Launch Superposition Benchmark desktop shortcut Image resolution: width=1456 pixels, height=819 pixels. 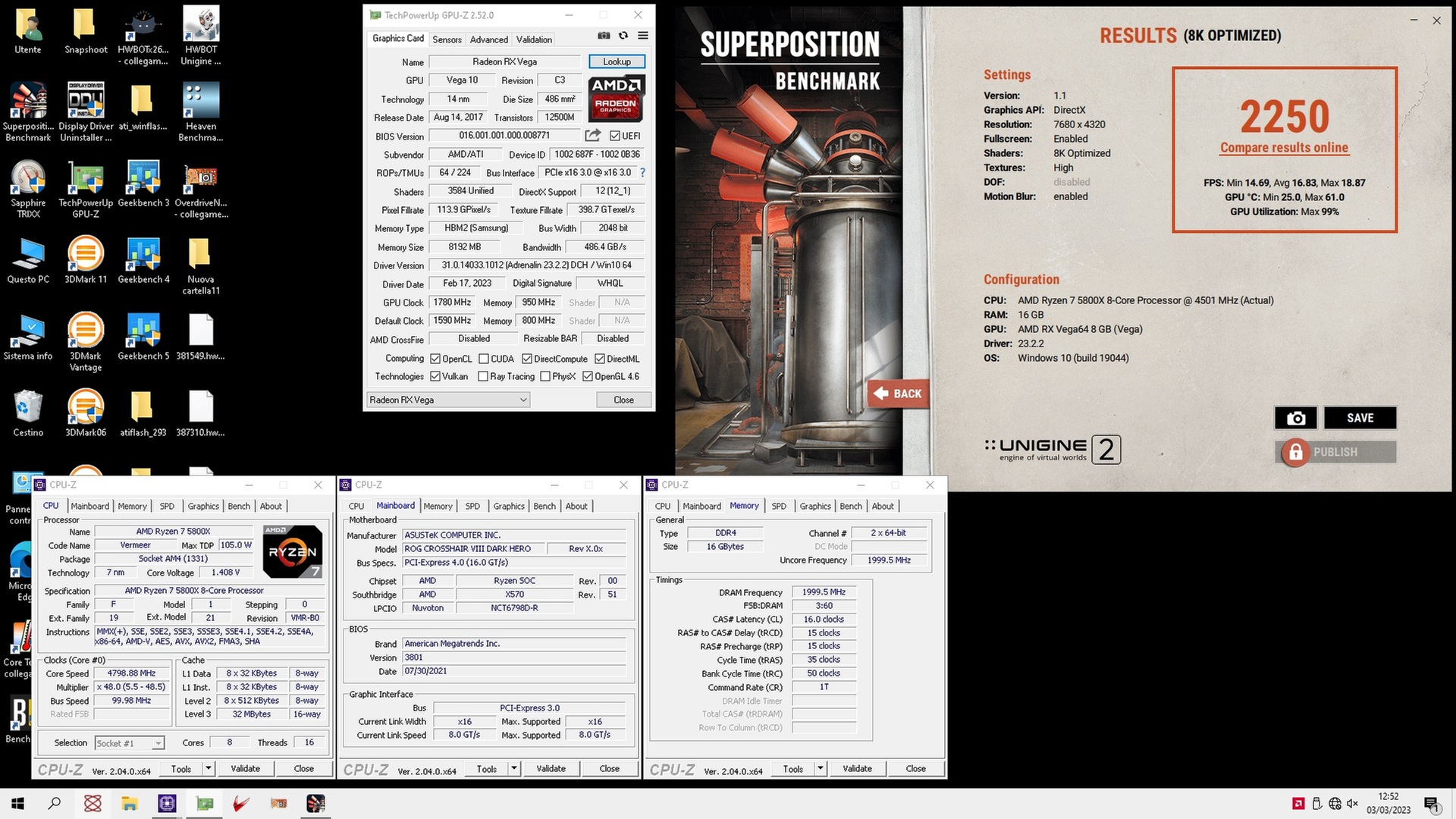(x=28, y=112)
